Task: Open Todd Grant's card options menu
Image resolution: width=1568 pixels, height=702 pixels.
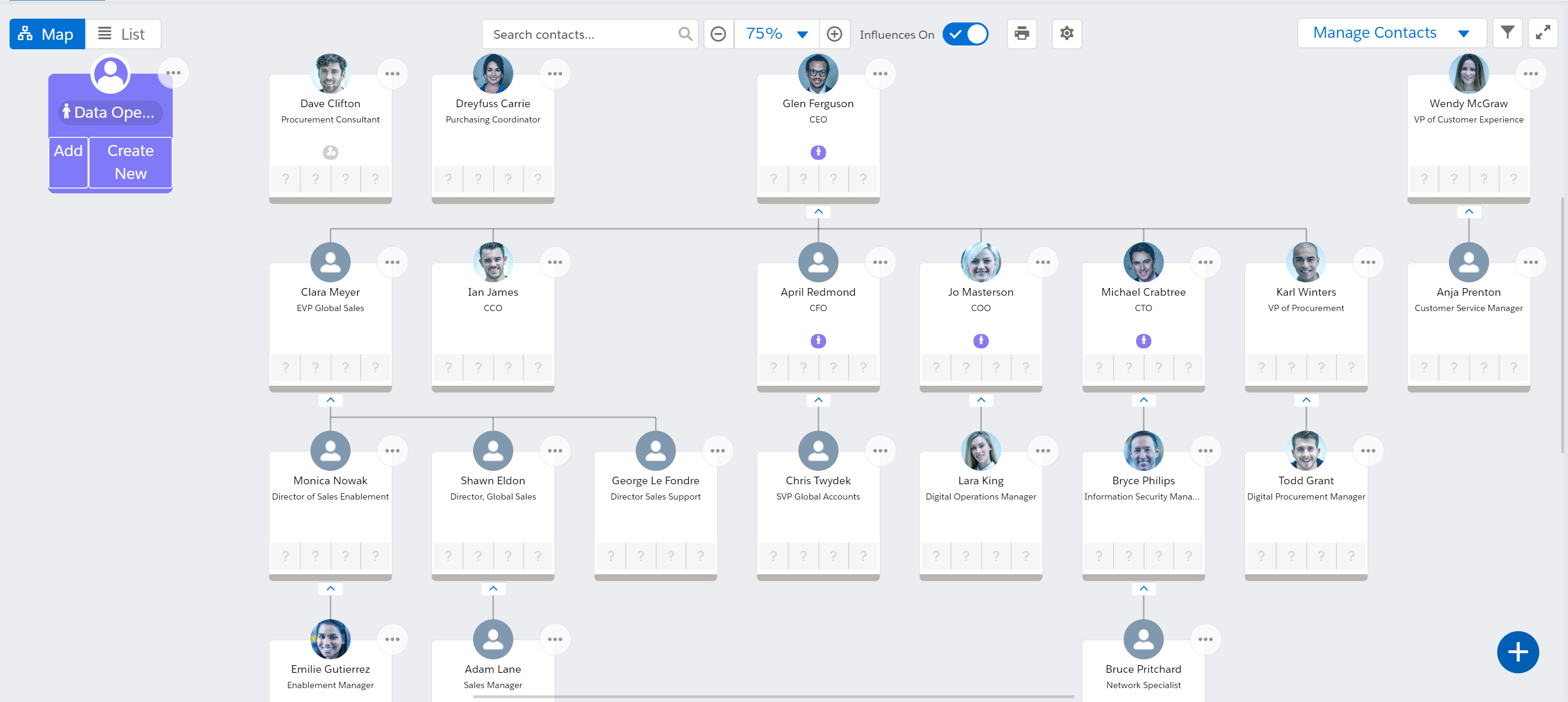Action: pyautogui.click(x=1368, y=451)
